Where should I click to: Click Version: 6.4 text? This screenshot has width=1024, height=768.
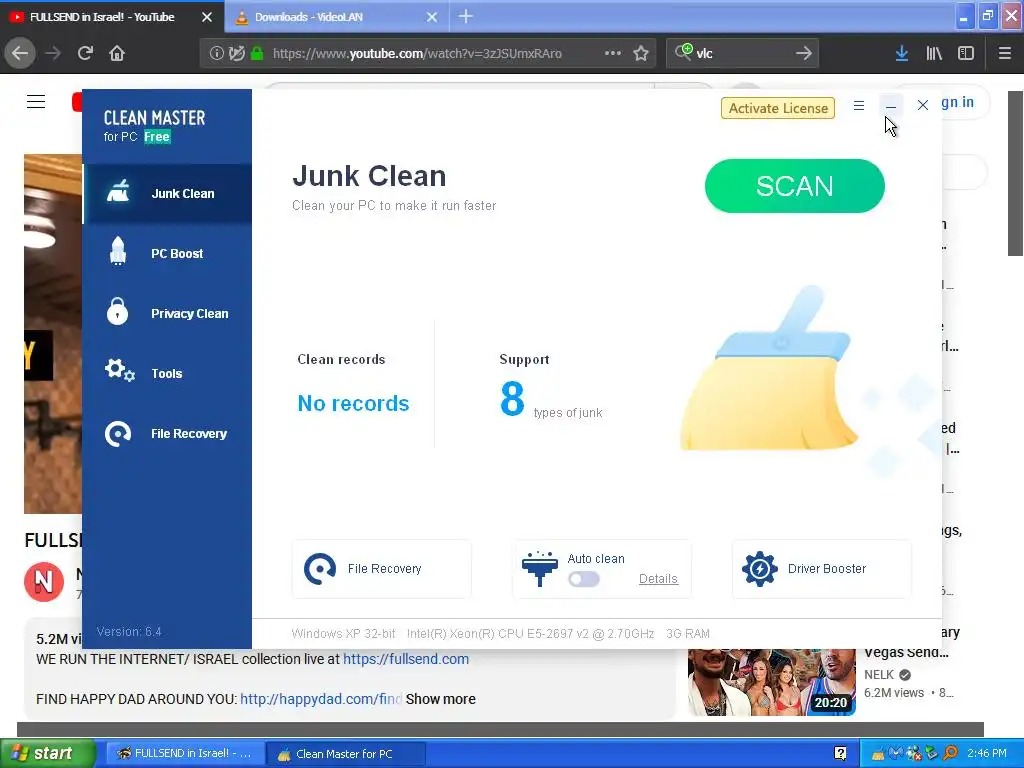pos(129,632)
